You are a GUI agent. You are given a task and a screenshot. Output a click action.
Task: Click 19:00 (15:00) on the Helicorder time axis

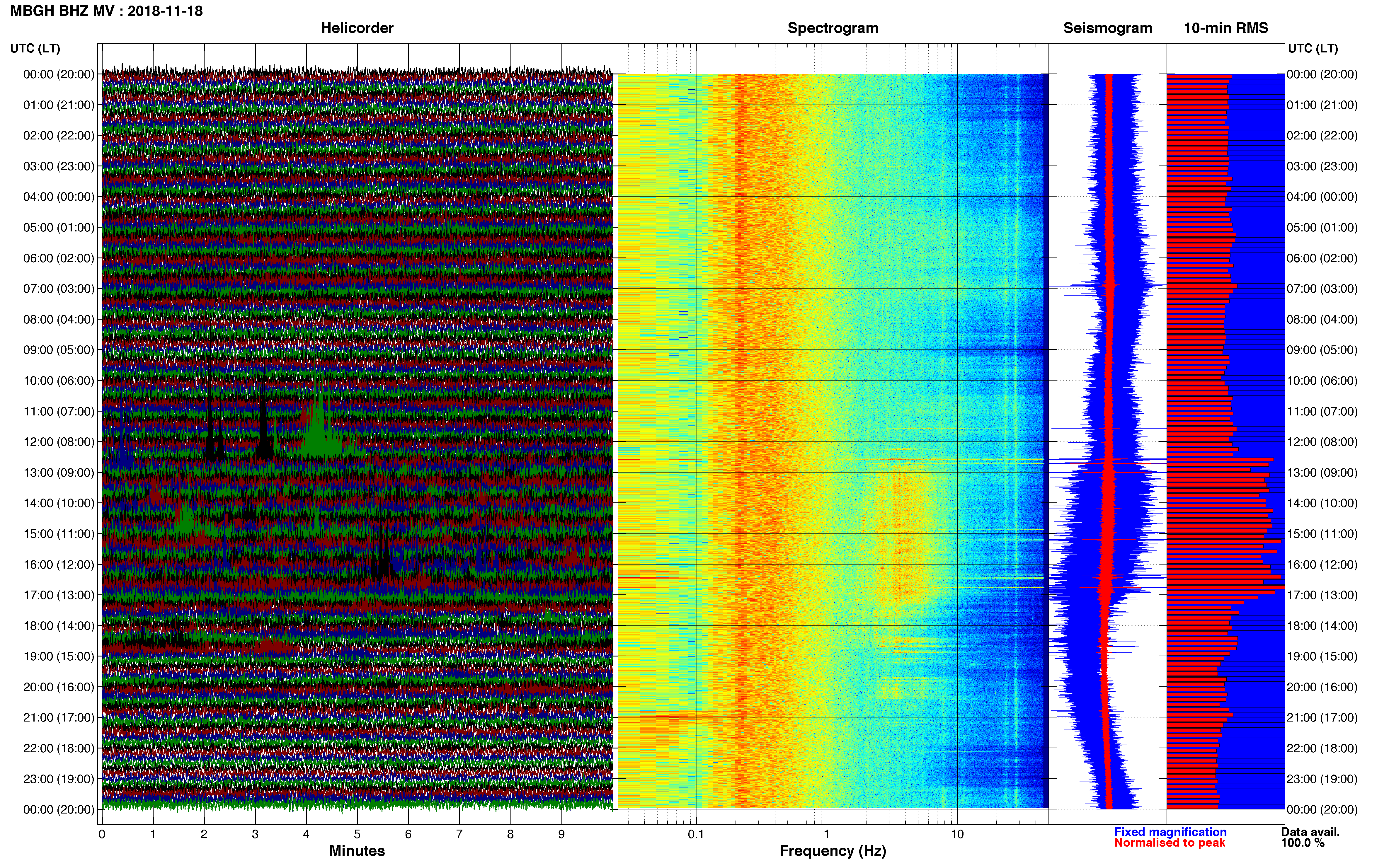59,656
